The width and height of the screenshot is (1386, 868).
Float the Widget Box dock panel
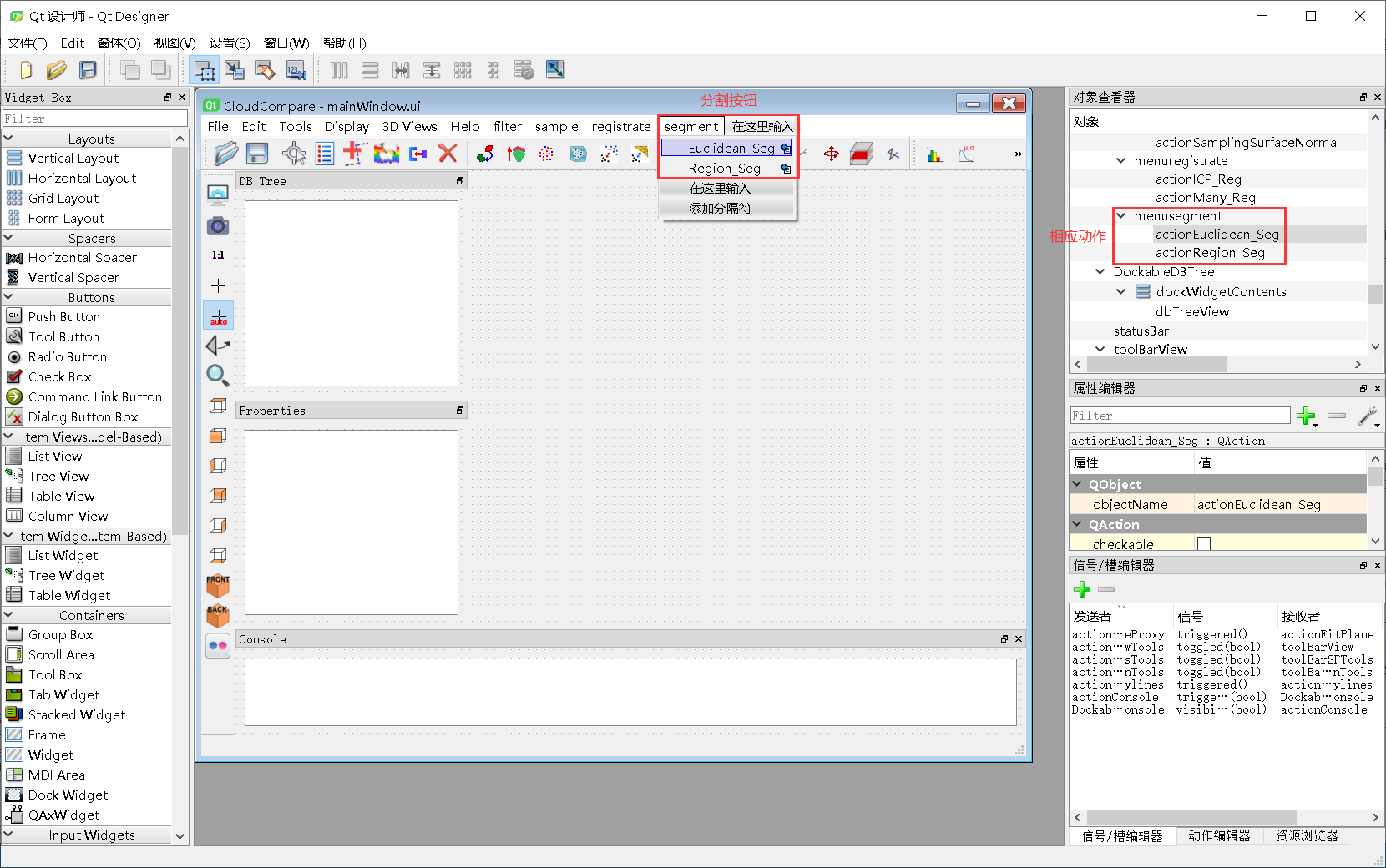tap(168, 98)
